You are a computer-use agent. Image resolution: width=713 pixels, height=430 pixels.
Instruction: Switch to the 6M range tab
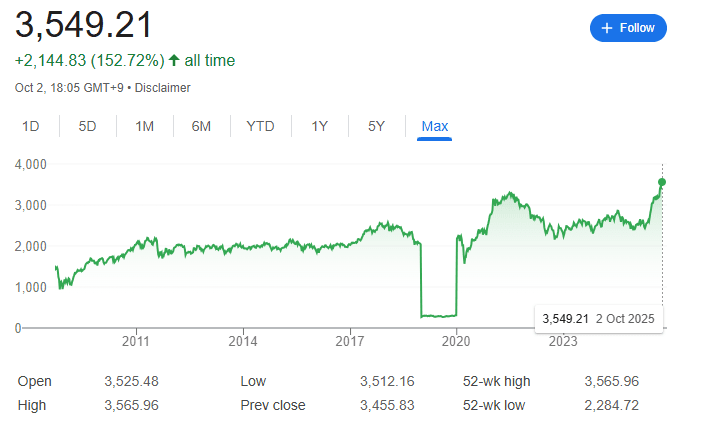(201, 126)
